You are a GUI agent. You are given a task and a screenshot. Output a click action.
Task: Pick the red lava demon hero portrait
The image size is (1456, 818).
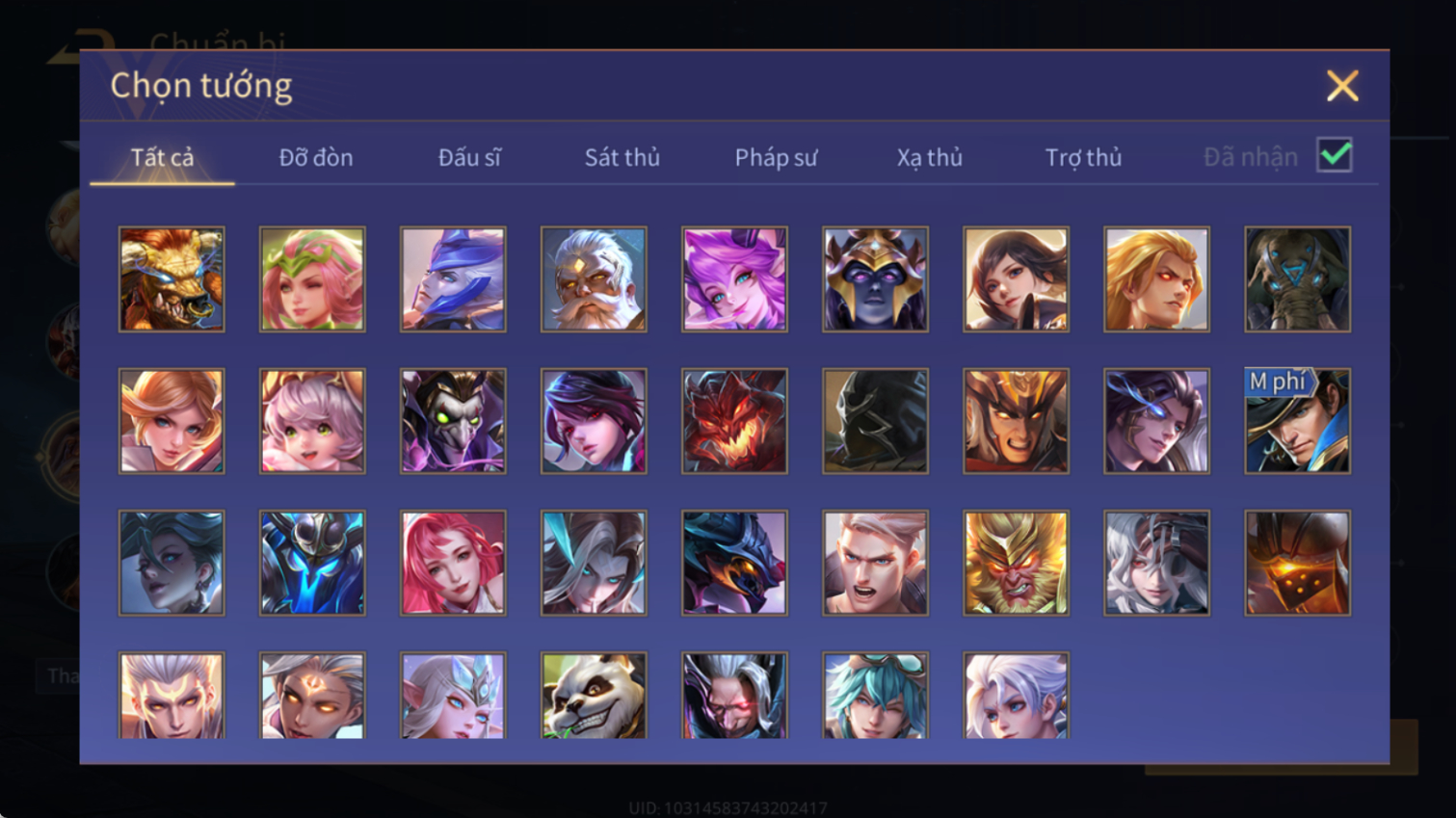[x=734, y=421]
